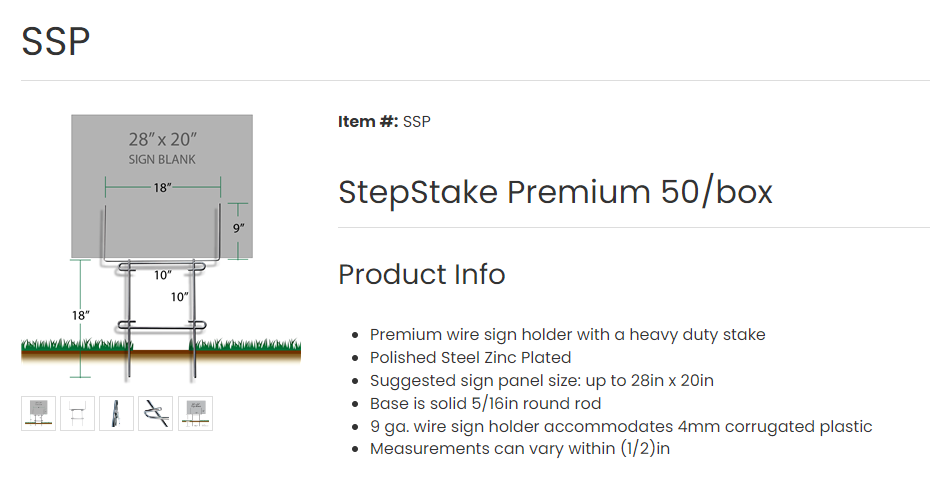
Task: Select fifth thumbnail with sign dimension diagram
Action: (195, 414)
